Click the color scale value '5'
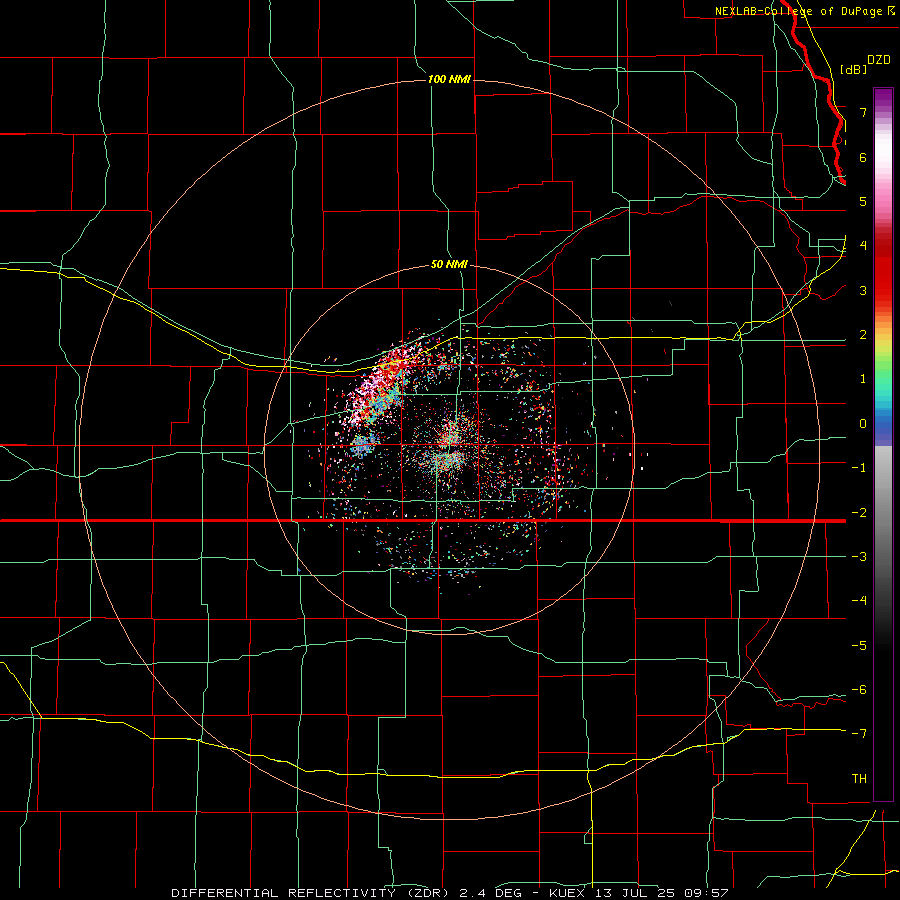 [863, 201]
